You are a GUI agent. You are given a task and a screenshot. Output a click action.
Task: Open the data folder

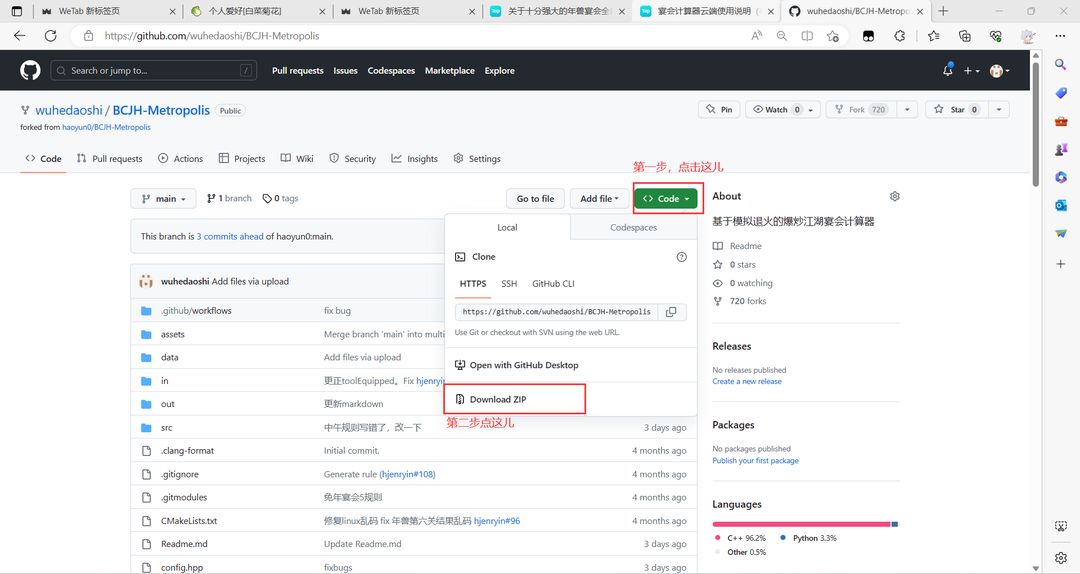[x=169, y=358]
